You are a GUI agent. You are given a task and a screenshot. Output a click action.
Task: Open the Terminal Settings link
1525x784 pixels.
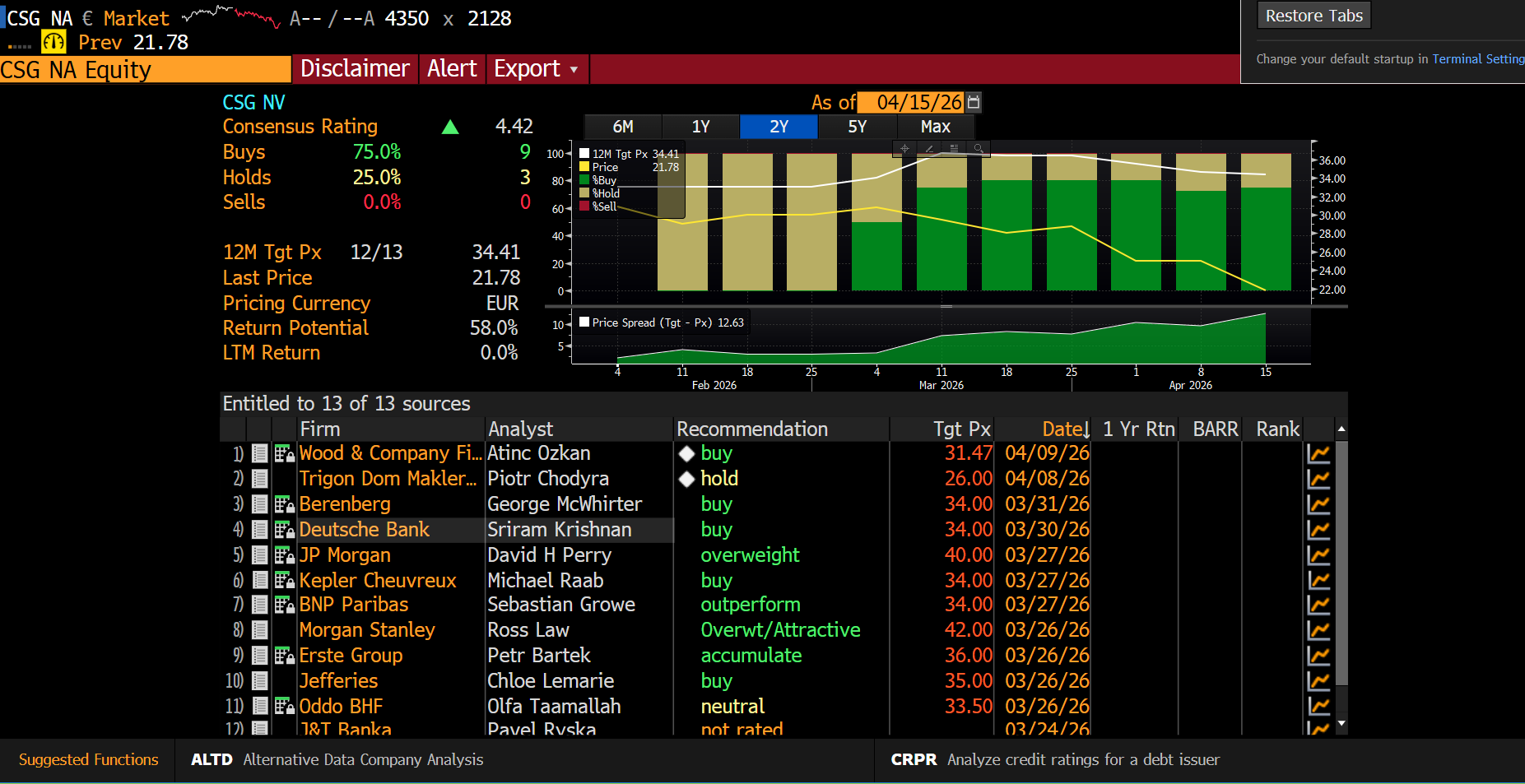click(x=1478, y=59)
